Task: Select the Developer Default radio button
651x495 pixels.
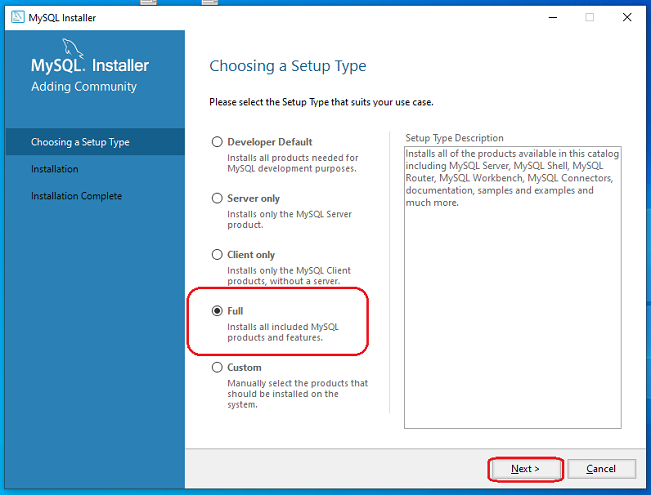Action: coord(217,142)
